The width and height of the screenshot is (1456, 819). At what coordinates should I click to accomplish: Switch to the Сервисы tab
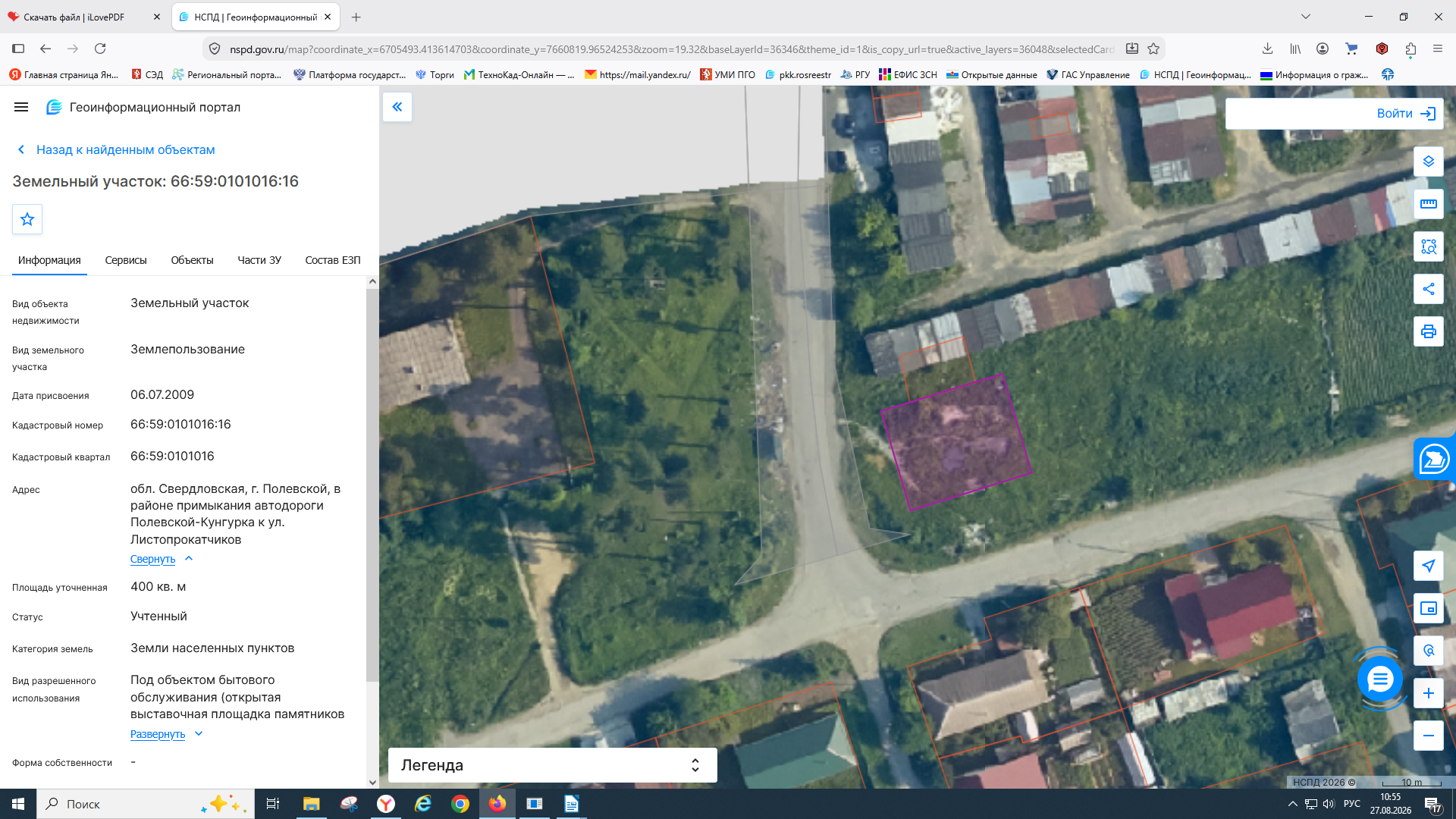[126, 260]
